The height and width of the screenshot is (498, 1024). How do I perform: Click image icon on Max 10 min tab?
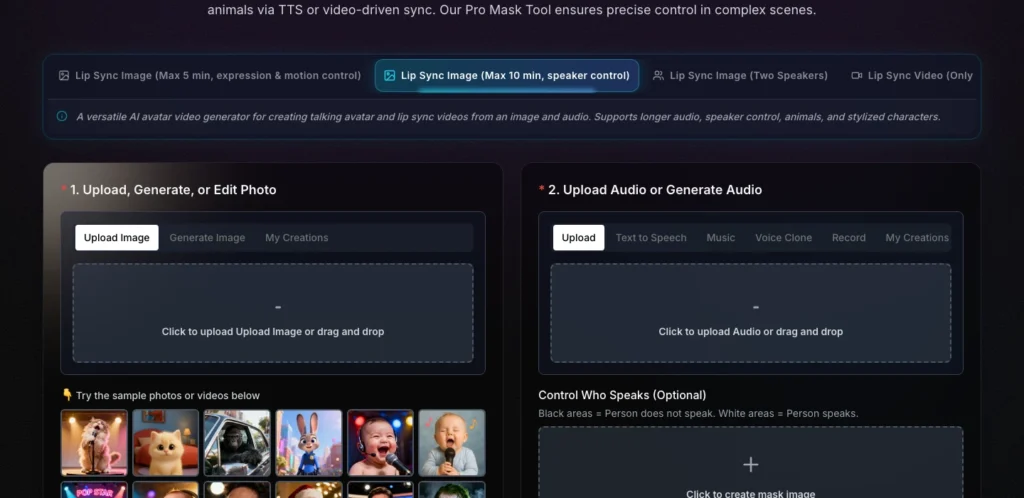389,76
